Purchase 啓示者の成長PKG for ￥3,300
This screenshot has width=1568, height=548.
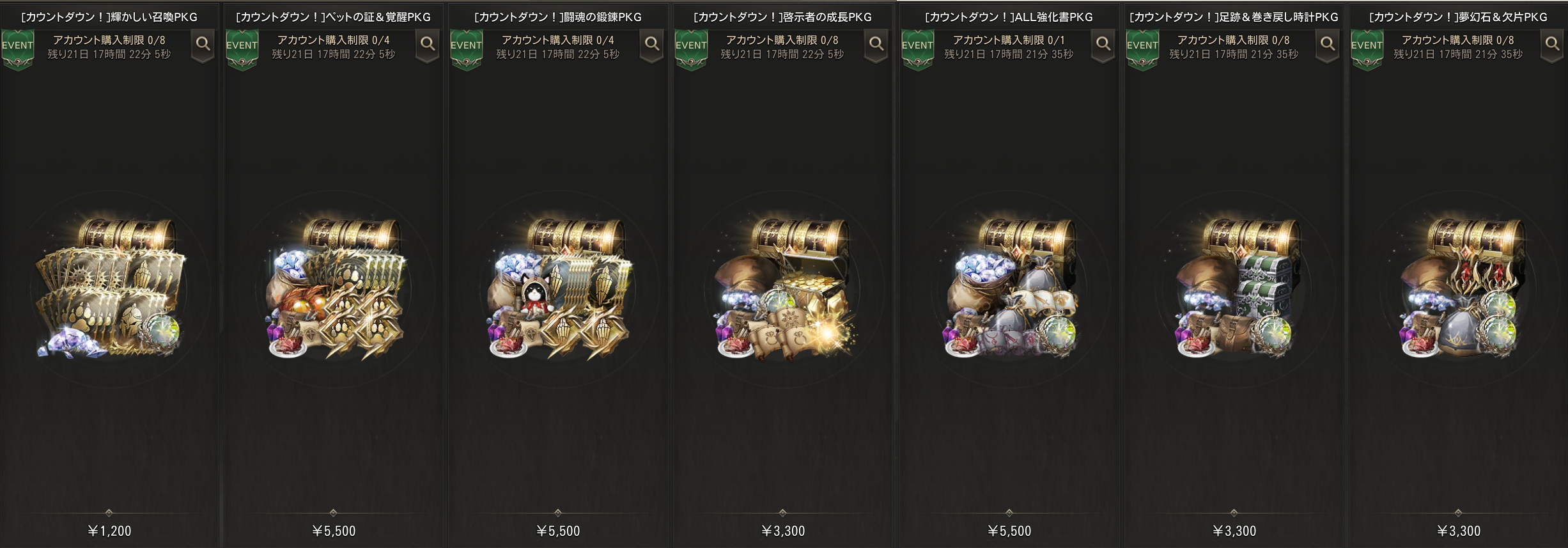[783, 531]
